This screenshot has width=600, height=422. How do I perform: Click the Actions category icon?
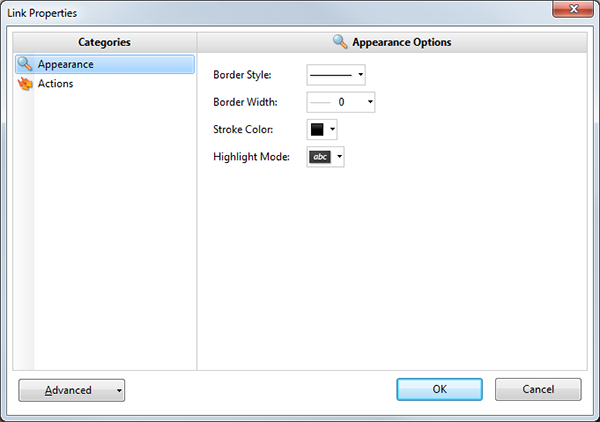point(25,84)
